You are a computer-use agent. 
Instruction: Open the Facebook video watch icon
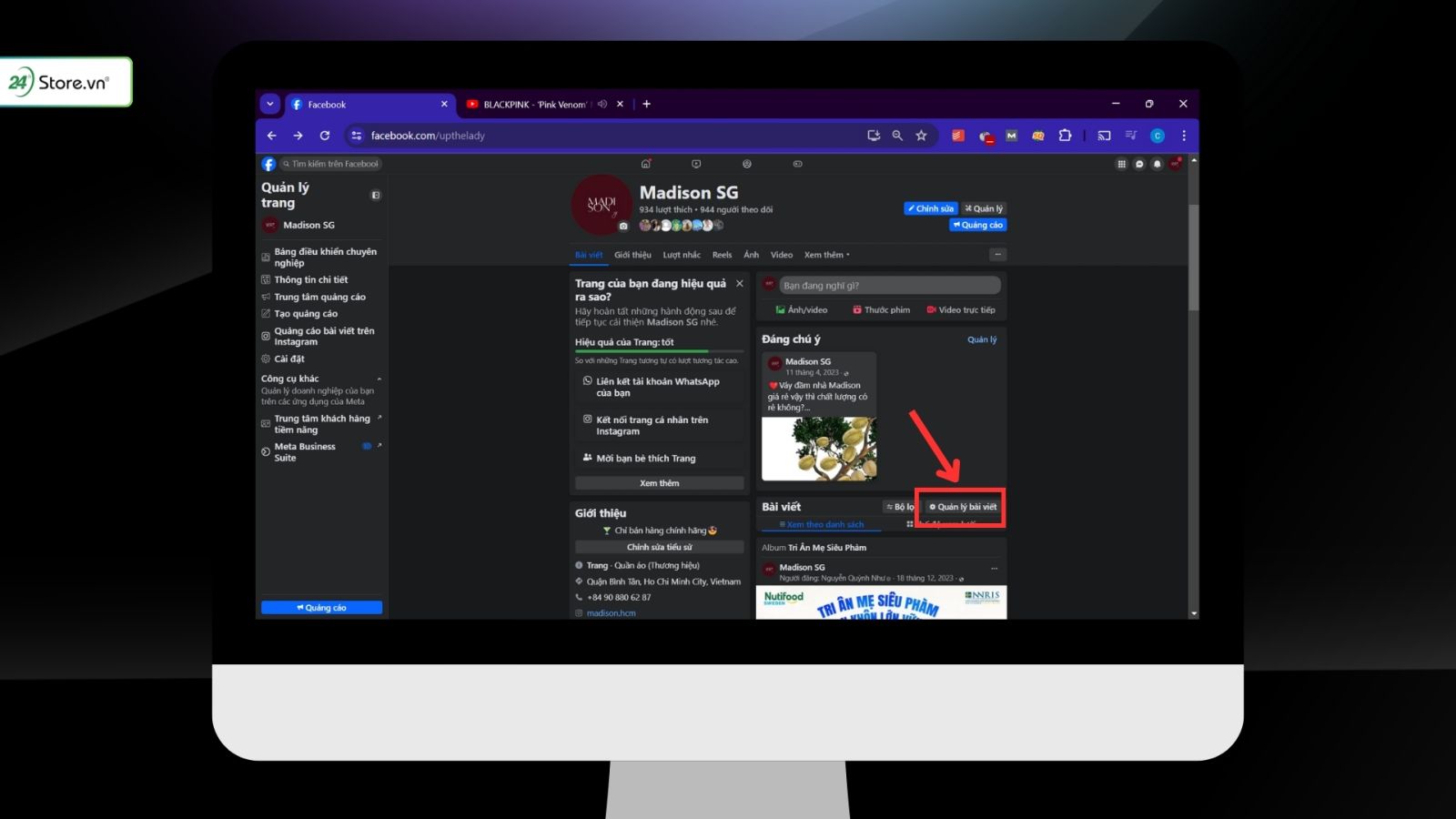point(696,164)
